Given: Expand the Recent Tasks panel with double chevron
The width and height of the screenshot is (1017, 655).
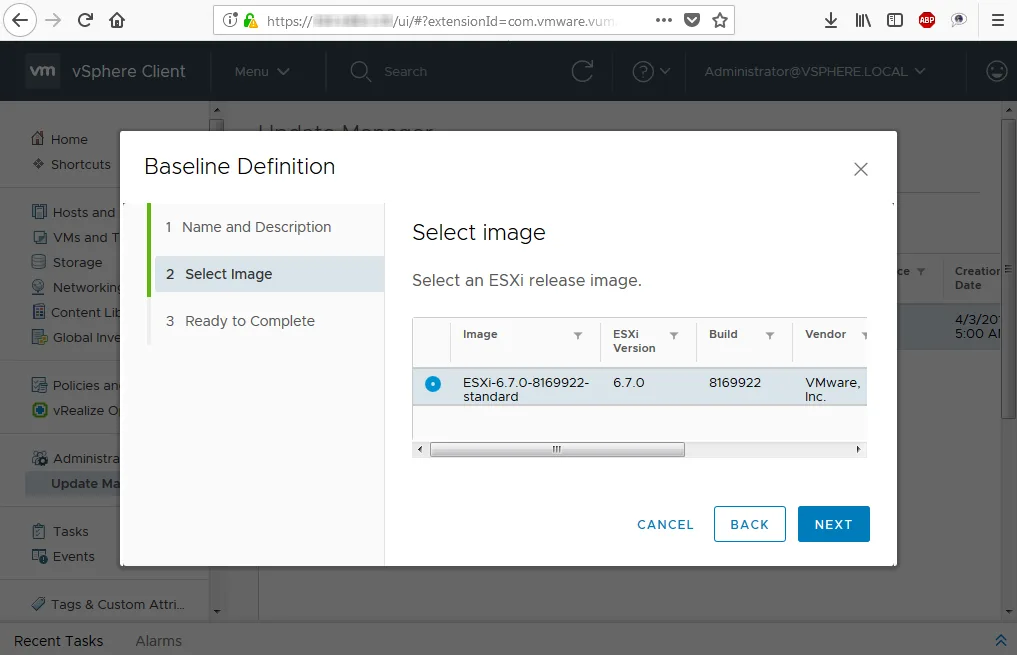Looking at the screenshot, I should [x=1001, y=640].
